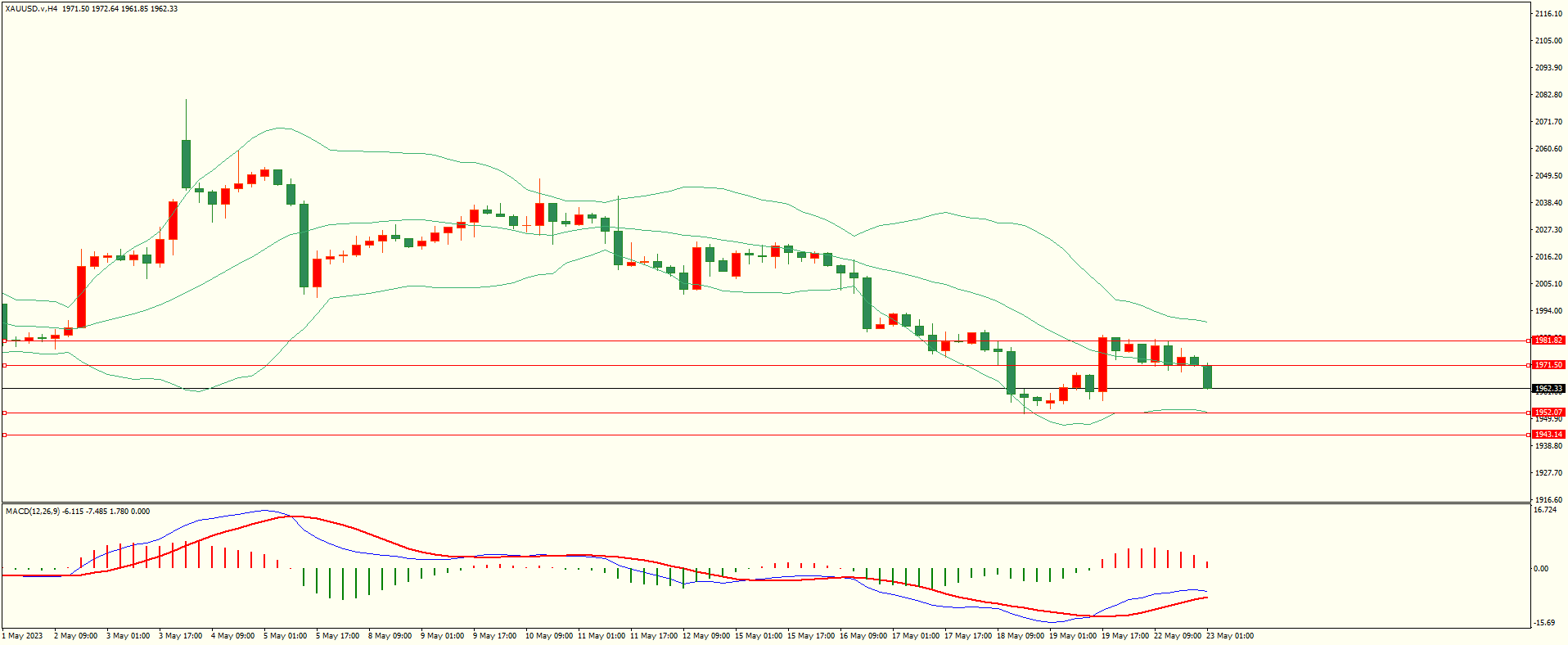The width and height of the screenshot is (1568, 645).
Task: Click the 4 May 09:00 time label
Action: click(232, 636)
